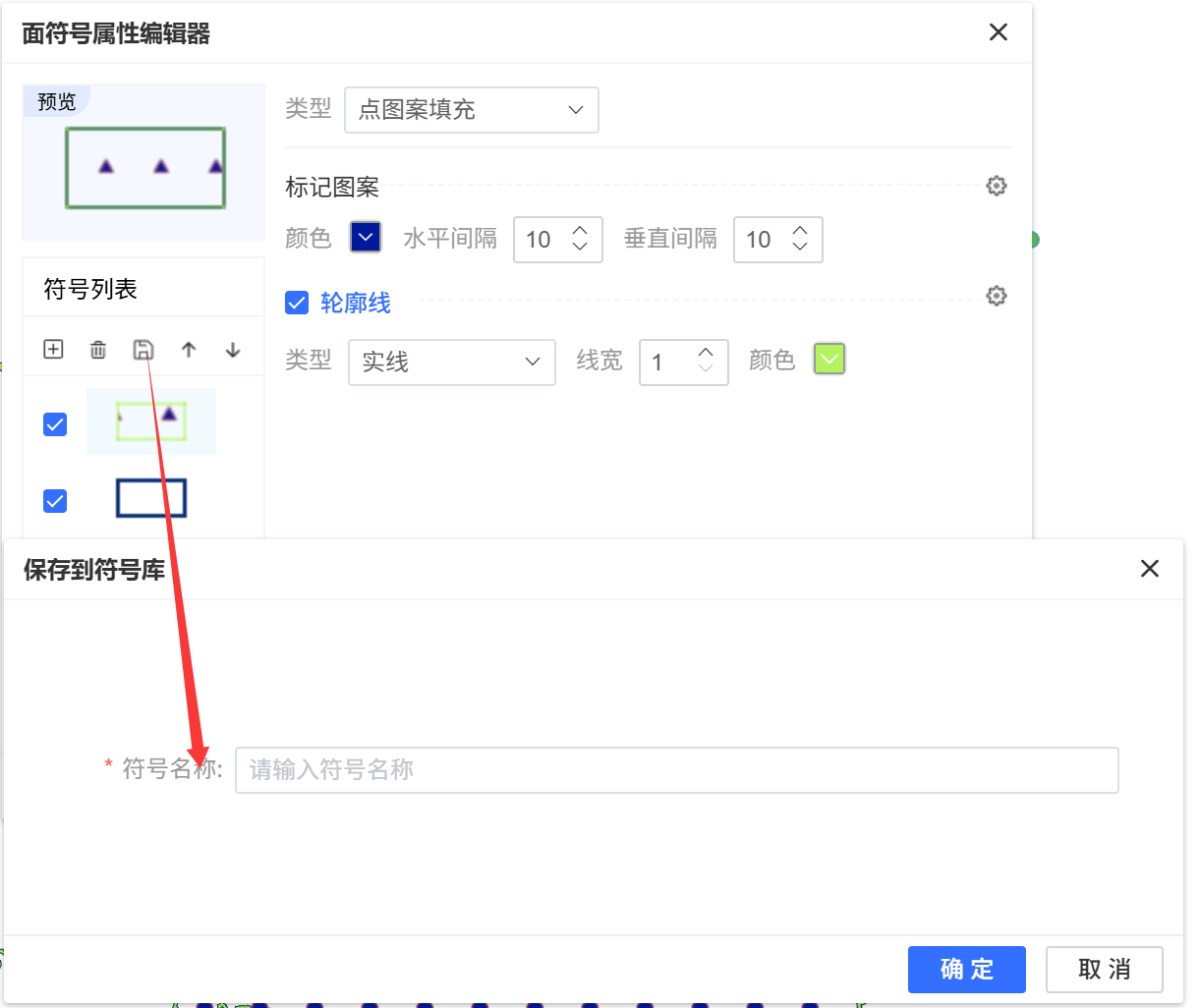Screen dimensions: 1199x1008
Task: Move symbol layer up with arrow
Action: point(189,350)
